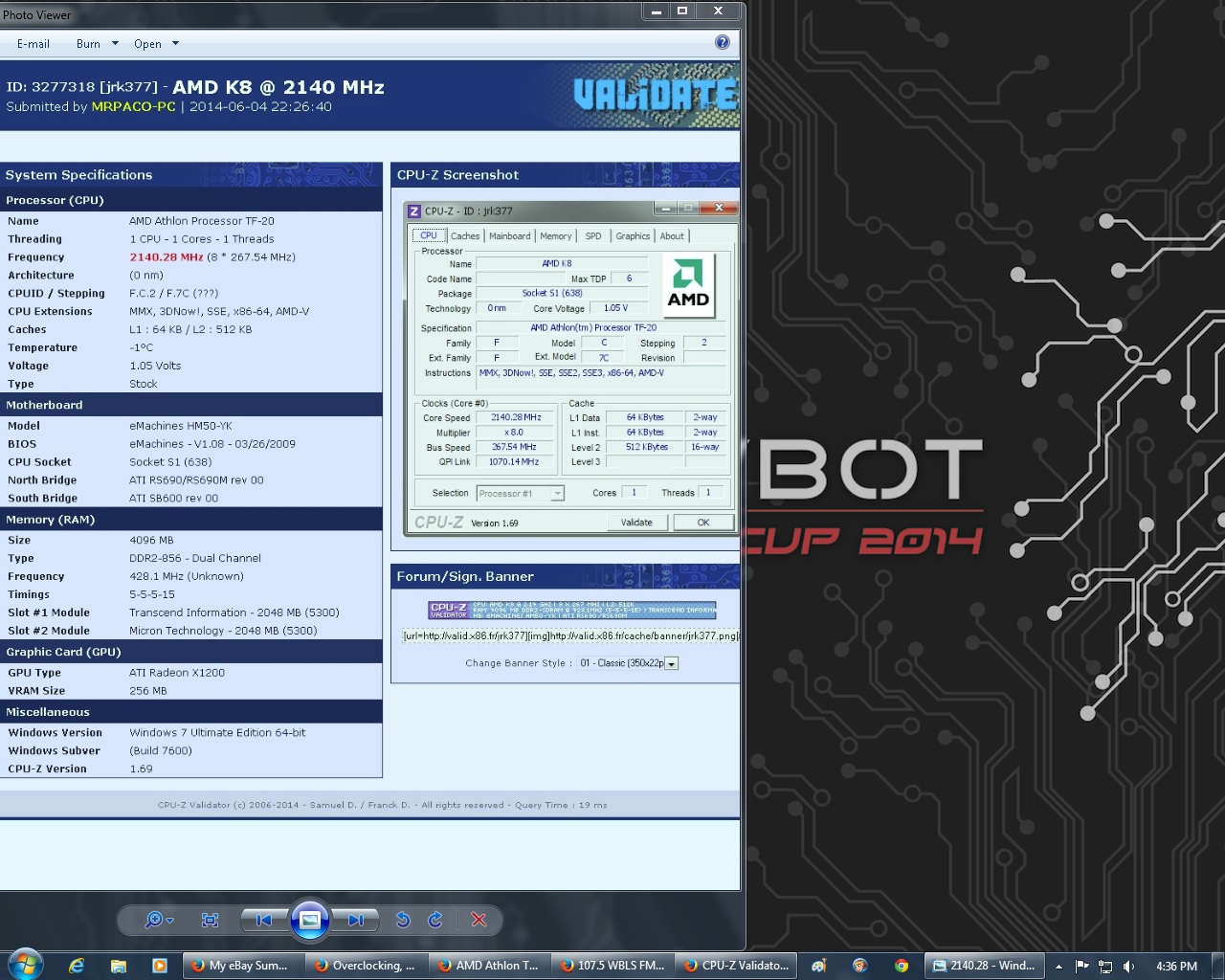This screenshot has width=1225, height=980.
Task: Click the Open menu item
Action: (x=147, y=44)
